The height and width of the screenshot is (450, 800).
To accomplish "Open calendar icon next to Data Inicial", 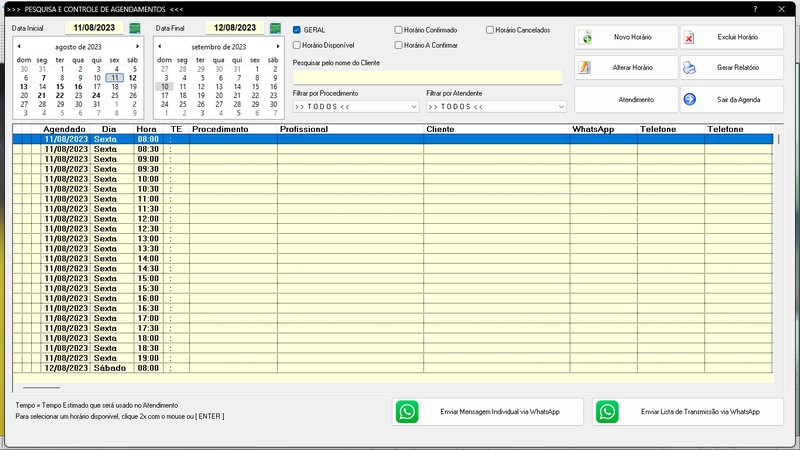I will pos(135,28).
